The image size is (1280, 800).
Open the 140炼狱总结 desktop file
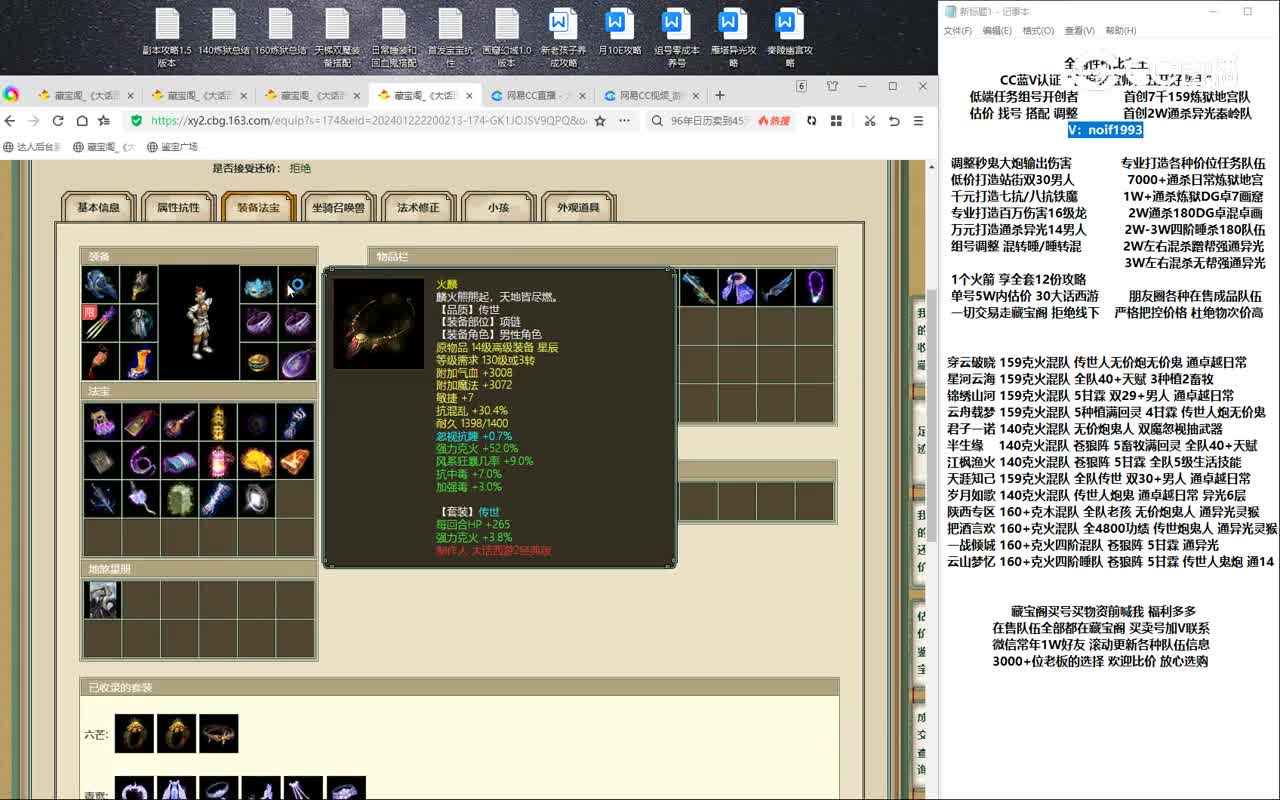coord(224,32)
